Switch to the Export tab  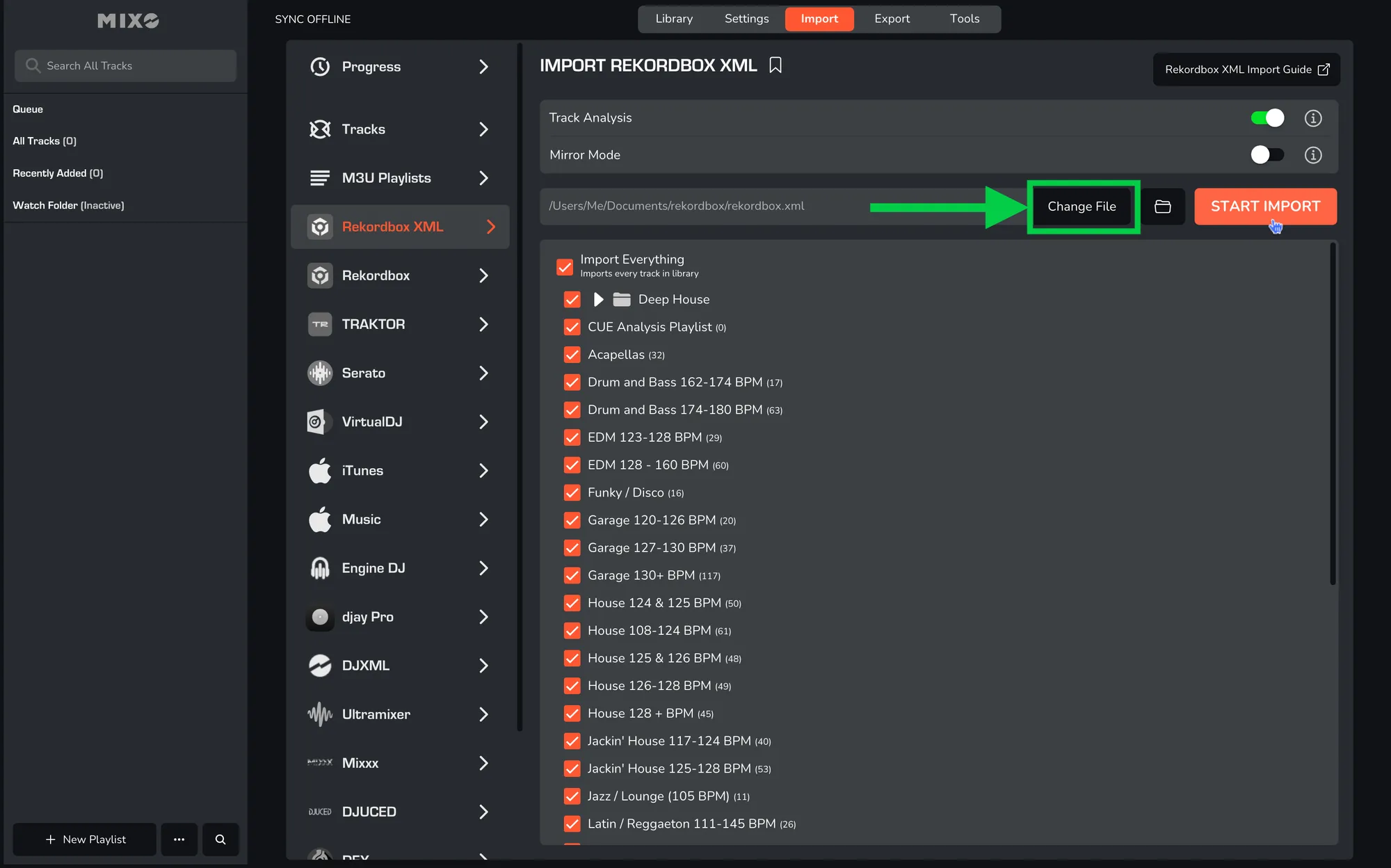click(892, 19)
